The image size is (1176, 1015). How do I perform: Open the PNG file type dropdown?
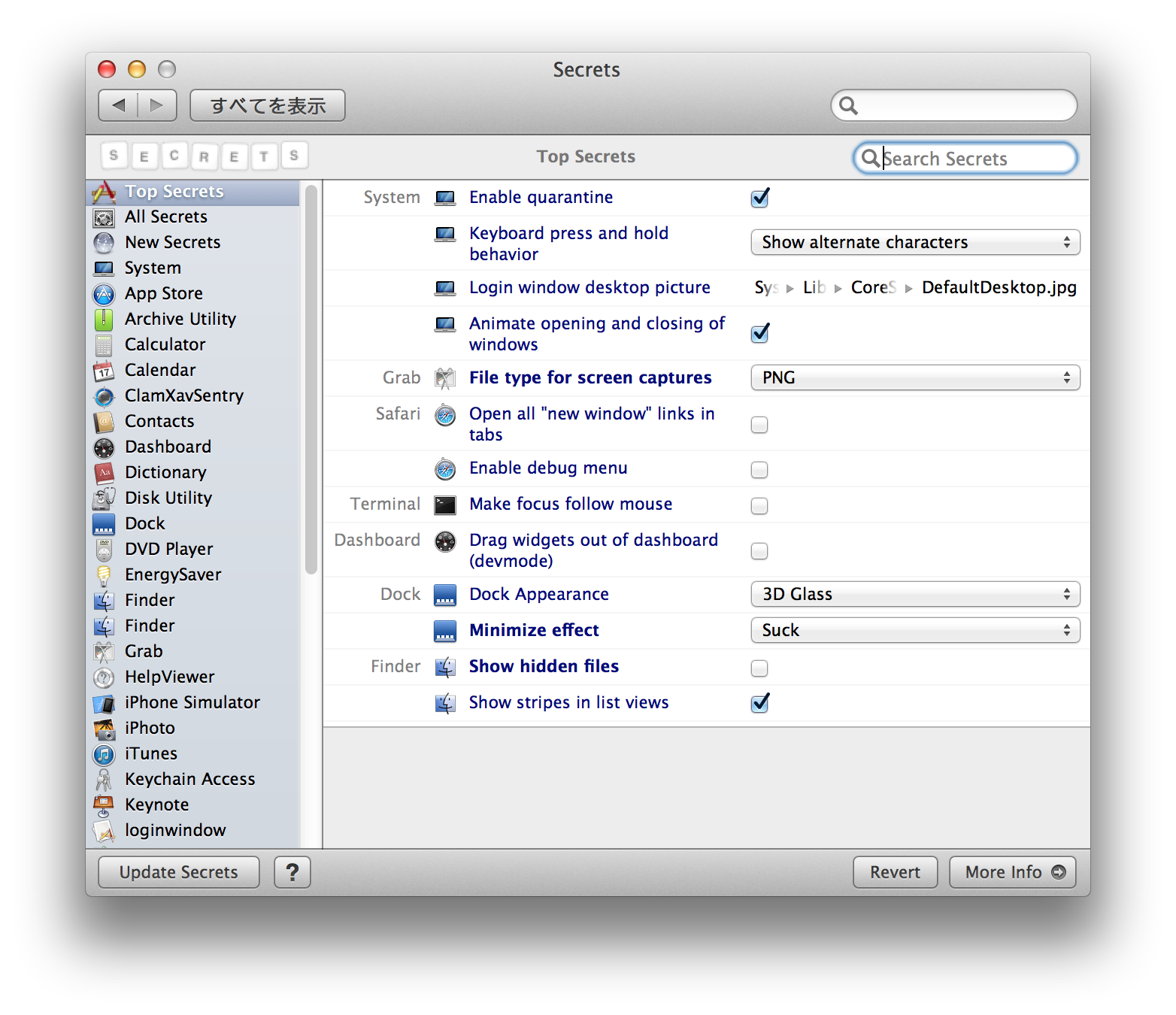pyautogui.click(x=915, y=377)
